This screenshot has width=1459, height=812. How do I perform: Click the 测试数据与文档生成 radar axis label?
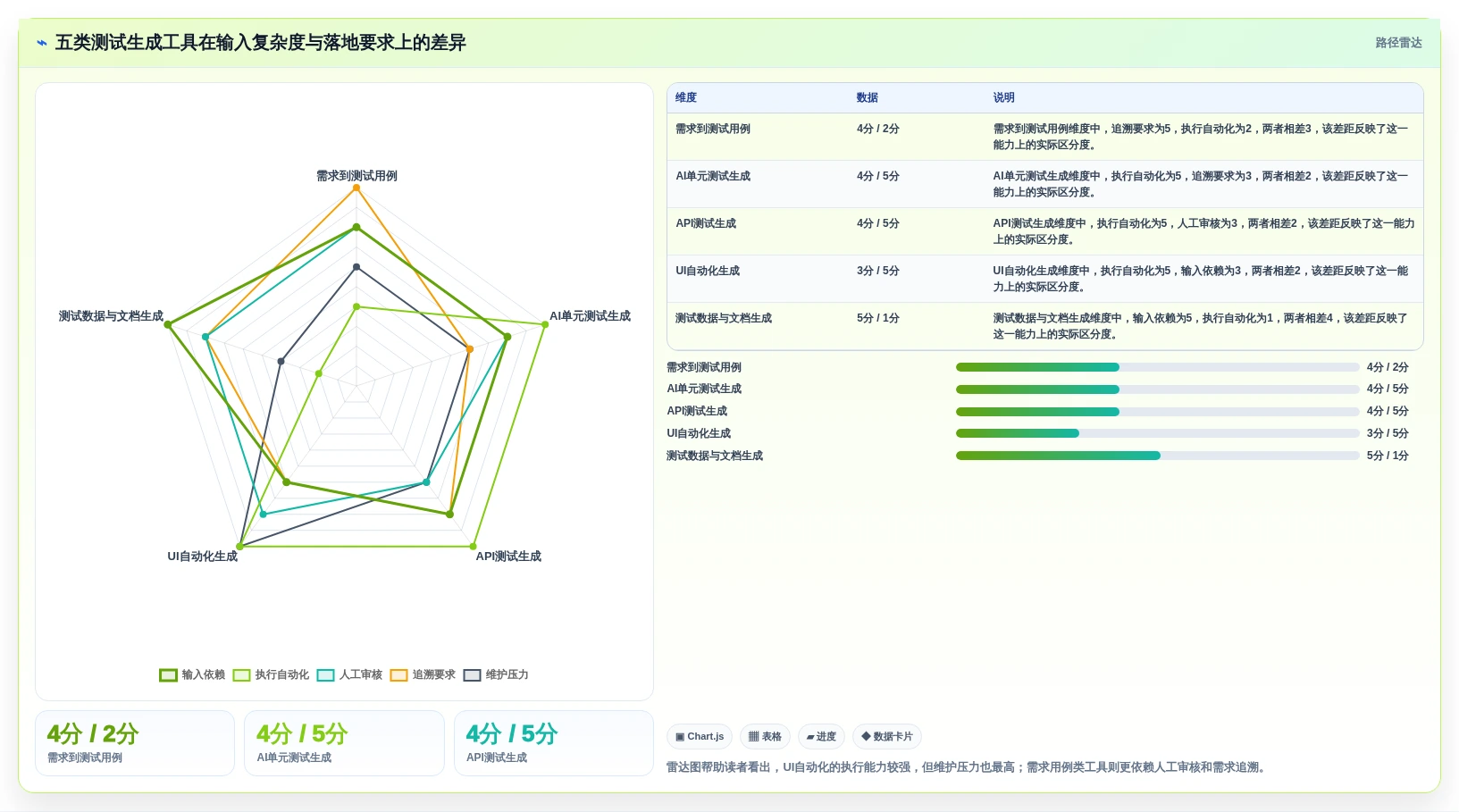click(x=111, y=316)
